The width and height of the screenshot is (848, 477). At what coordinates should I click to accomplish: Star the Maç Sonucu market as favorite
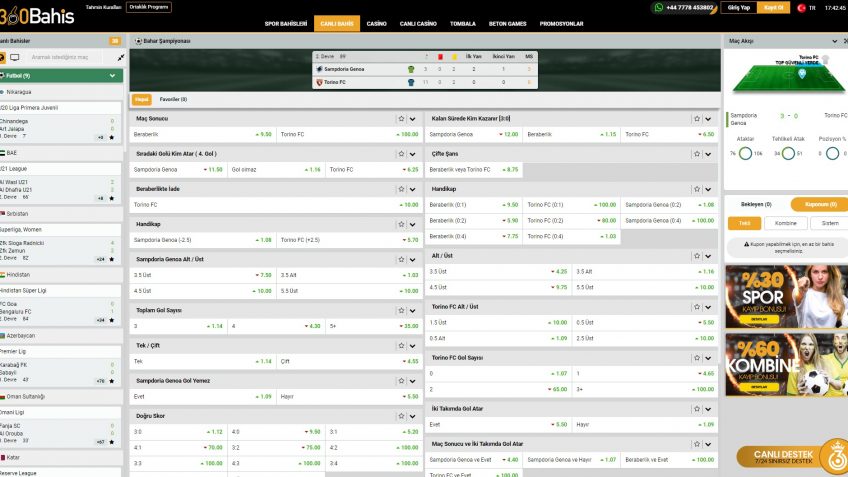401,118
